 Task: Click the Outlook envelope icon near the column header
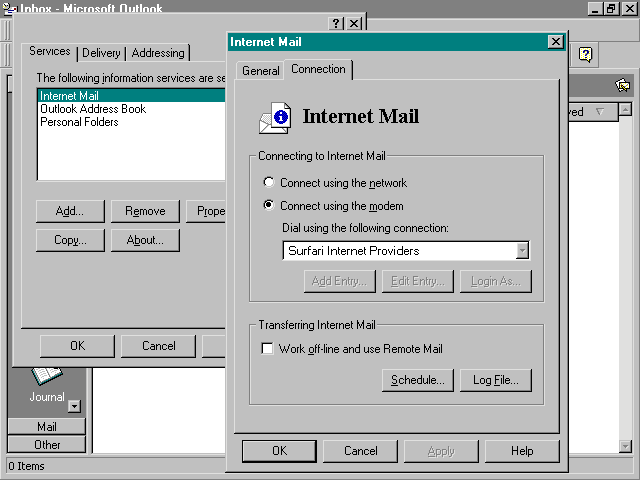coord(622,85)
